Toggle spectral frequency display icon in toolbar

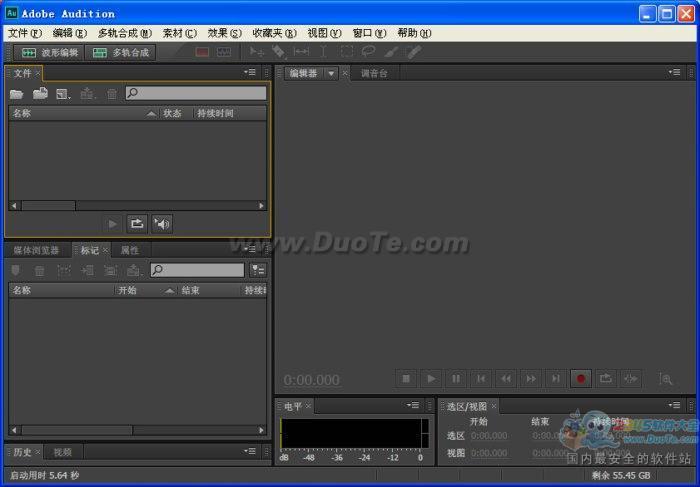(202, 52)
